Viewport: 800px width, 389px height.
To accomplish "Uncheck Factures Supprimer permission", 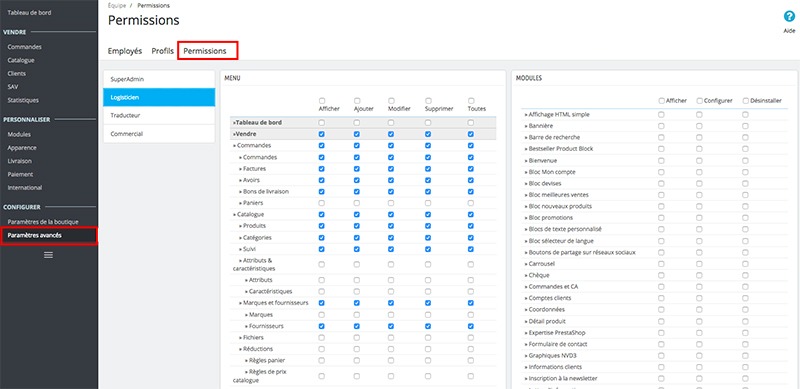I will pyautogui.click(x=428, y=168).
